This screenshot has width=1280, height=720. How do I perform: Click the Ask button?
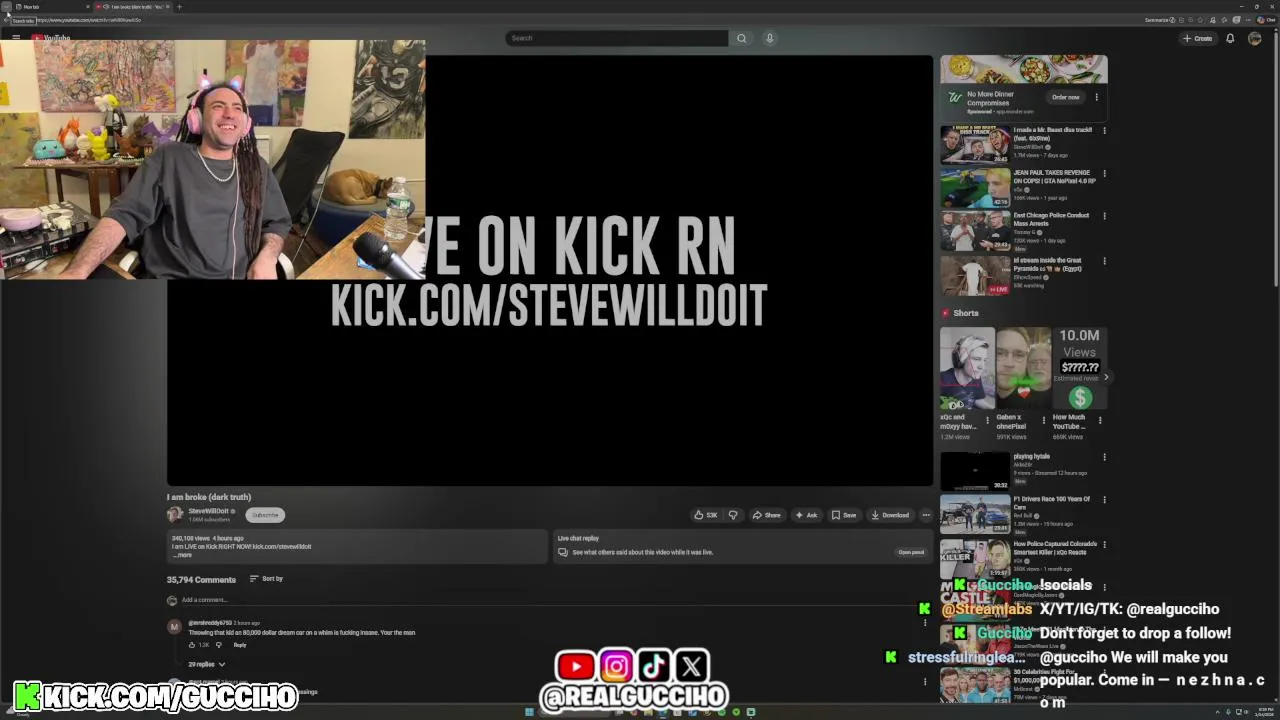(806, 515)
